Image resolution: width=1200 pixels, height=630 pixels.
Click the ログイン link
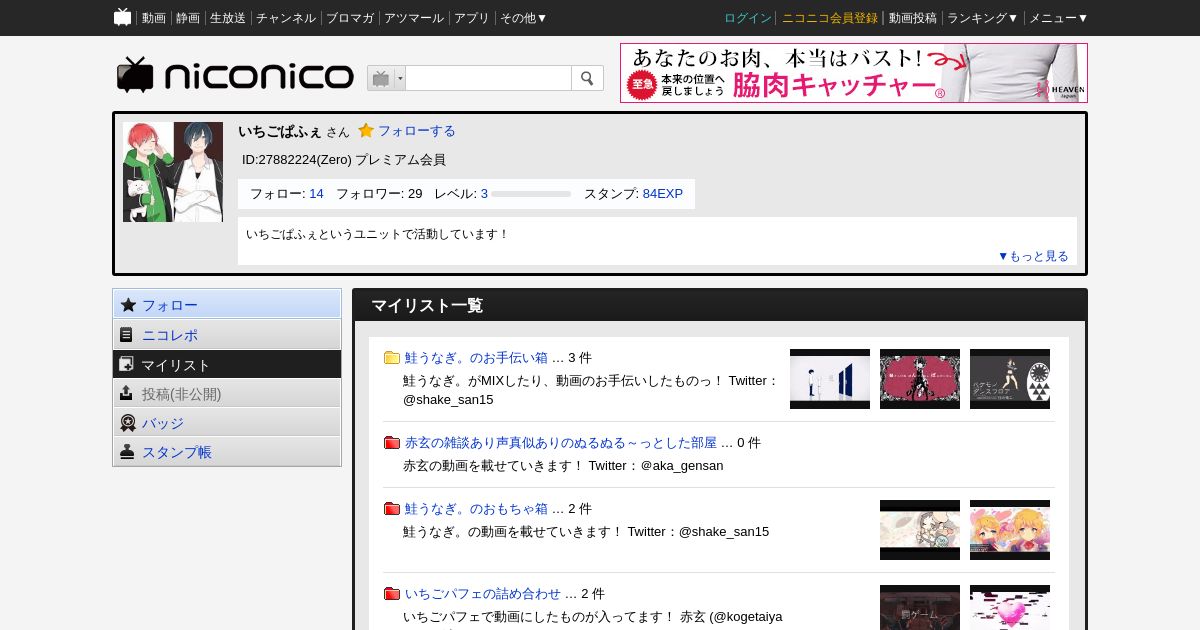click(748, 18)
